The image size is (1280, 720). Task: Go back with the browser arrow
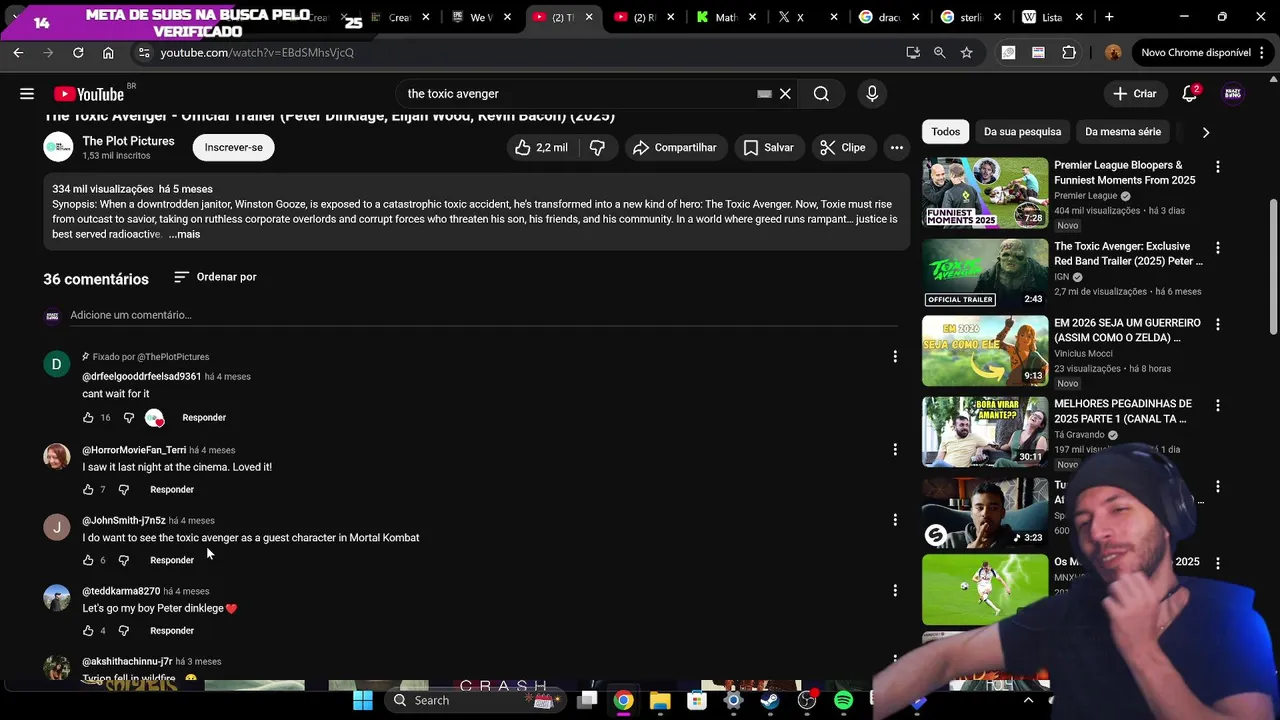18,52
